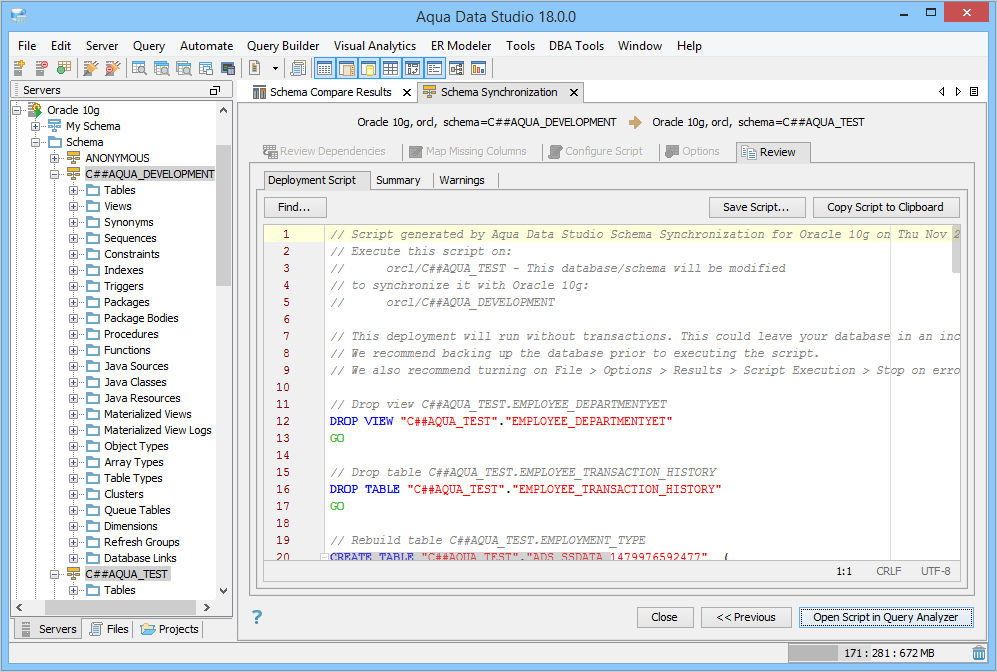Collapse the C##AQUA_TEST schema node
The image size is (997, 672).
pyautogui.click(x=55, y=574)
